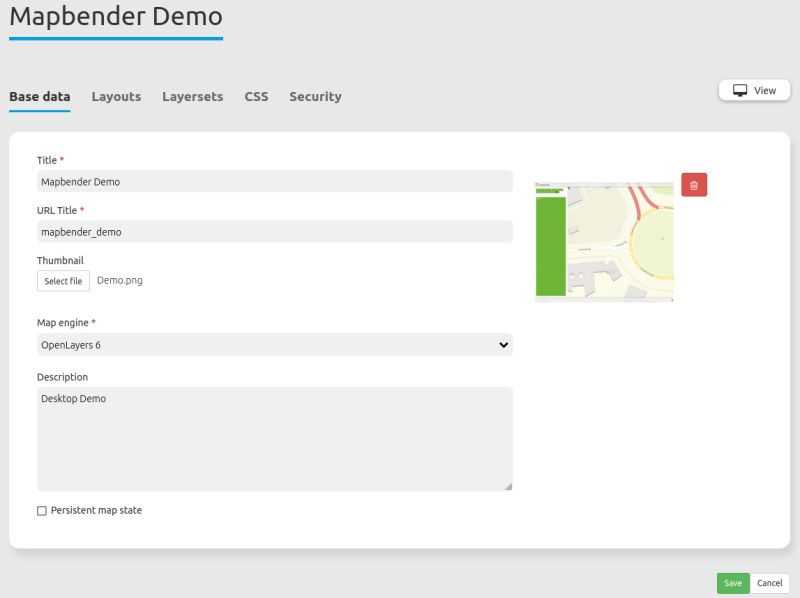Delete the thumbnail using the red trash icon
800x598 pixels.
695,184
